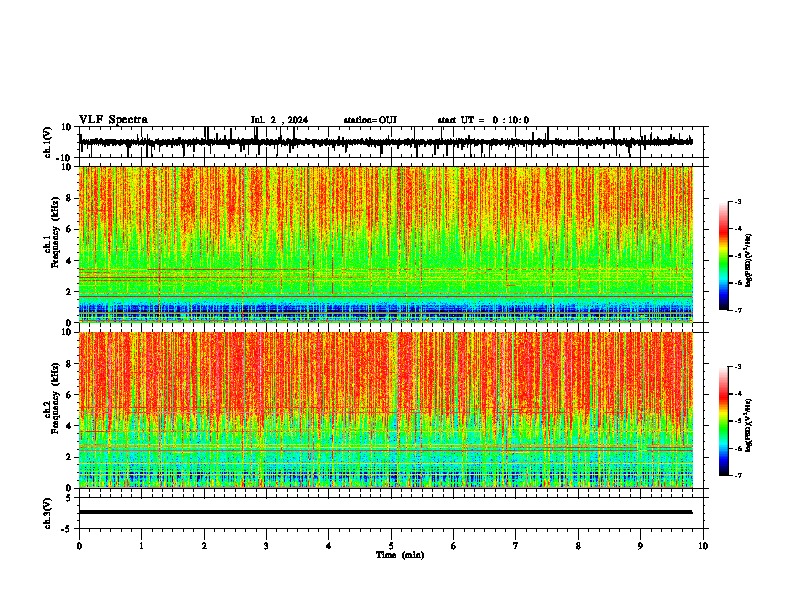Click the "4" kHz tick on ch.1 frequency axis
The width and height of the screenshot is (792, 612).
tap(69, 261)
